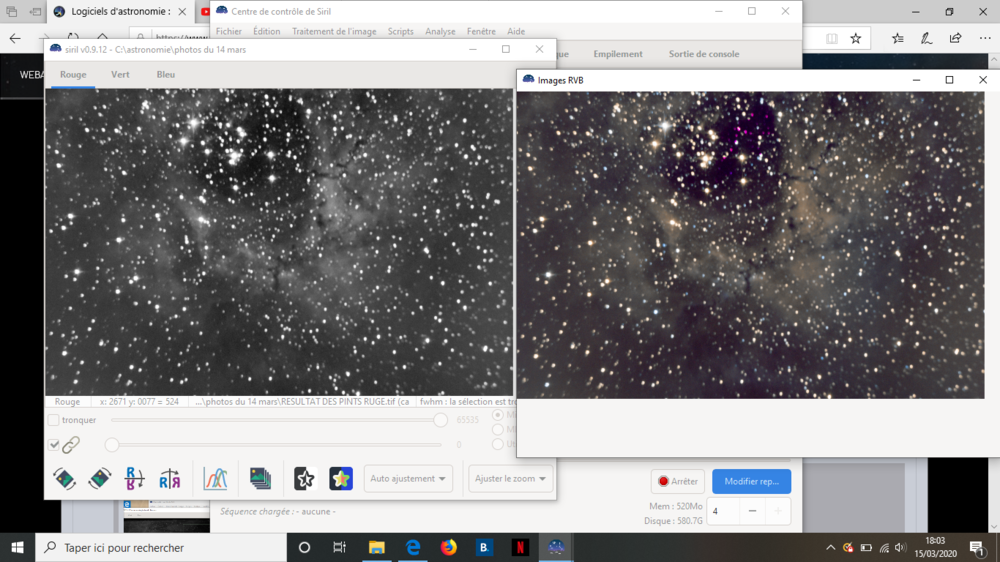Viewport: 1000px width, 562px height.
Task: Click the thread count field showing 4
Action: (x=724, y=511)
